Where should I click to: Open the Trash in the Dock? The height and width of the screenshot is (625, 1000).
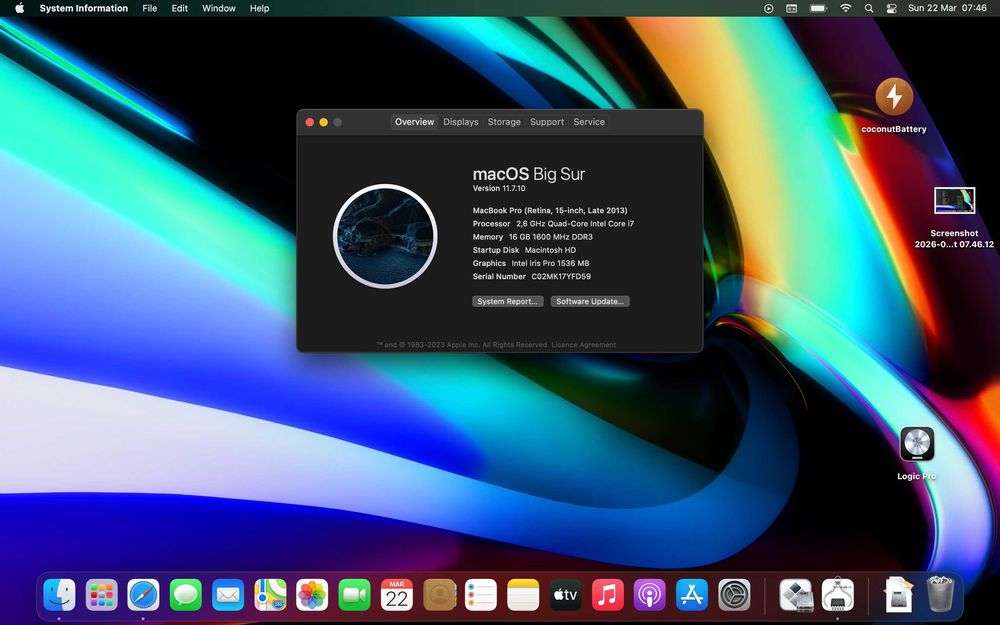click(x=939, y=594)
